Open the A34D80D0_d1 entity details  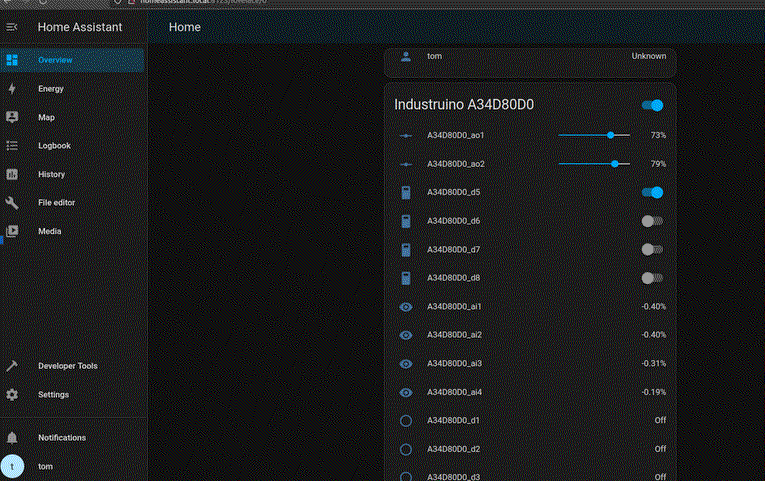coord(454,421)
